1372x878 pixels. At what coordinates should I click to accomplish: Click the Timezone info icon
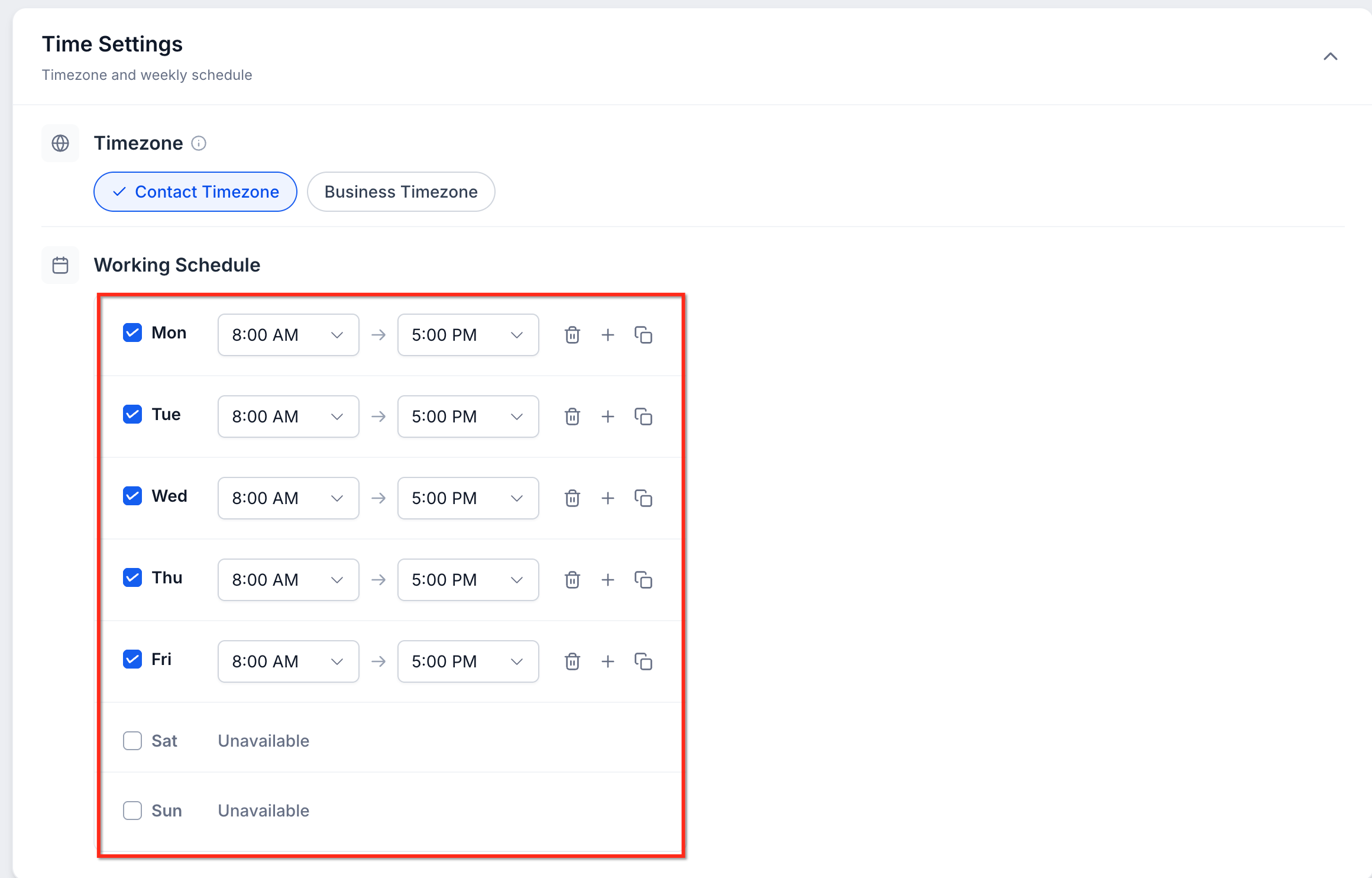(x=199, y=143)
